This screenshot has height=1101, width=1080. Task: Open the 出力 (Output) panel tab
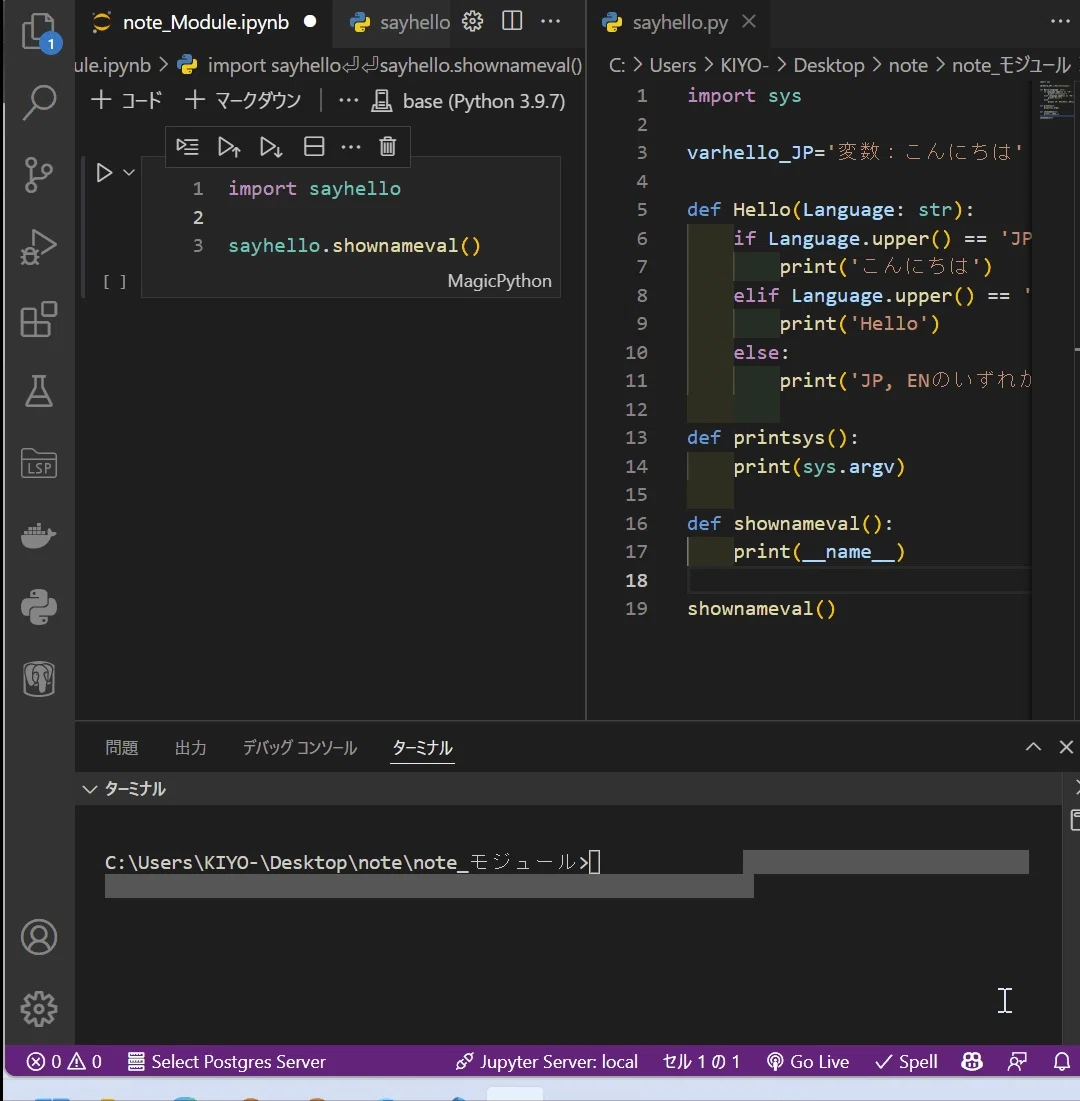(x=190, y=748)
